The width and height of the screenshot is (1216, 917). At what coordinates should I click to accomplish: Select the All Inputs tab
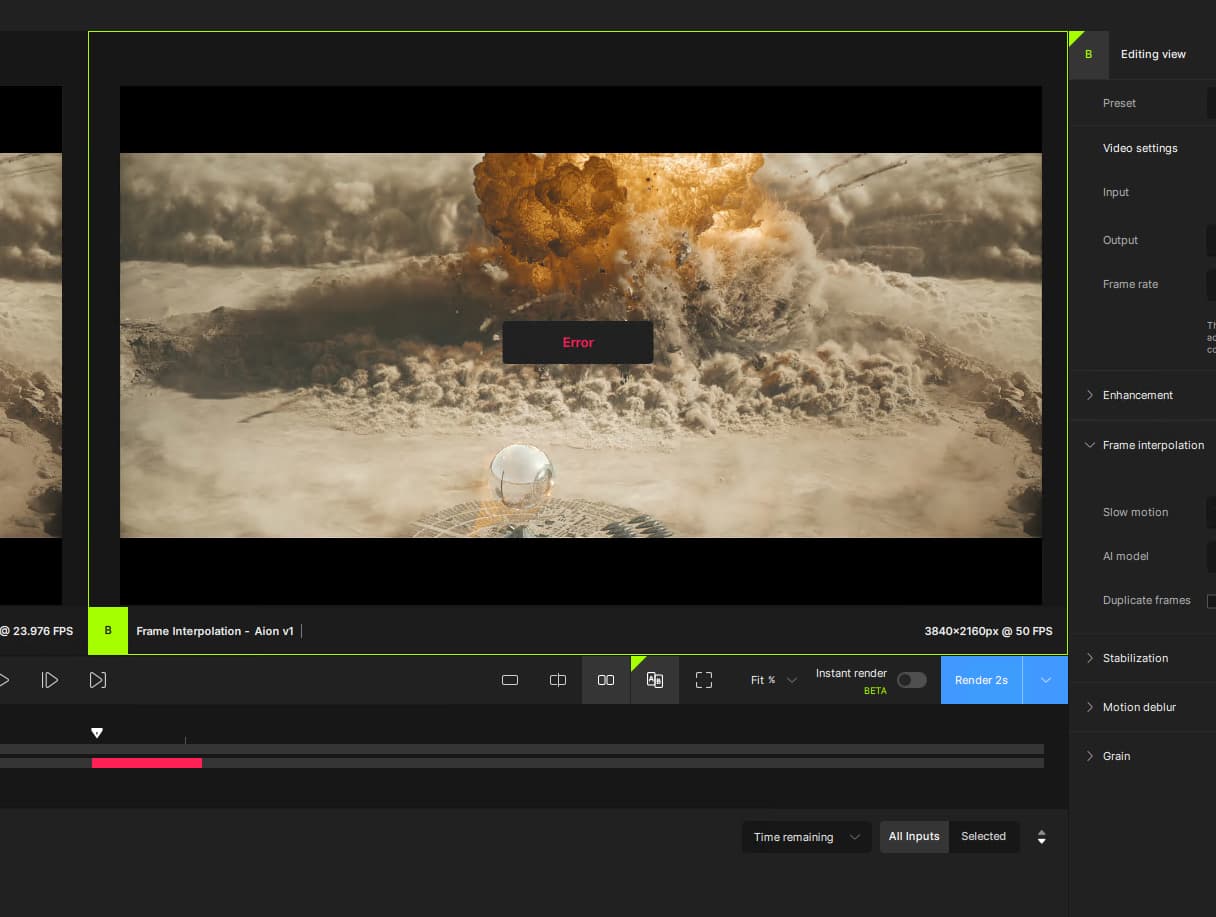pyautogui.click(x=914, y=837)
